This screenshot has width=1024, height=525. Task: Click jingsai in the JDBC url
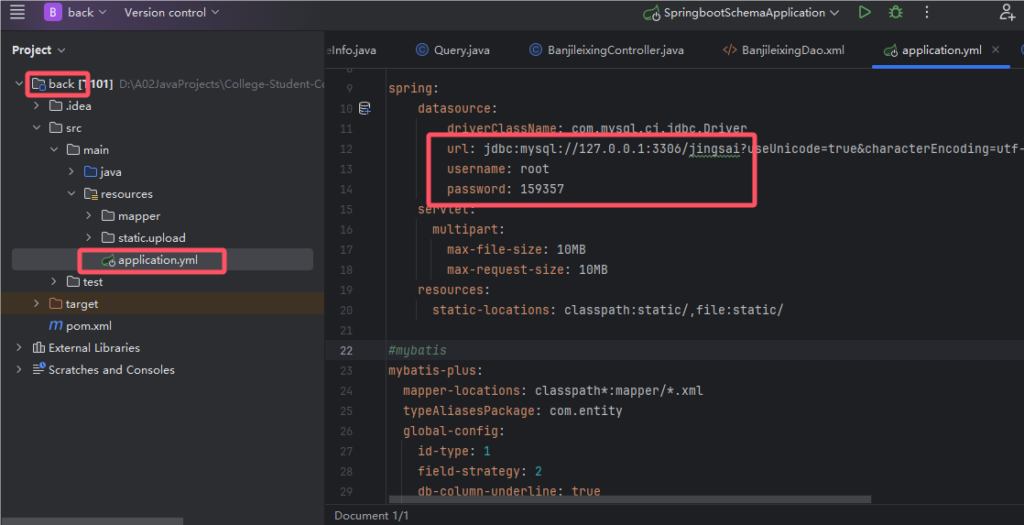(714, 149)
